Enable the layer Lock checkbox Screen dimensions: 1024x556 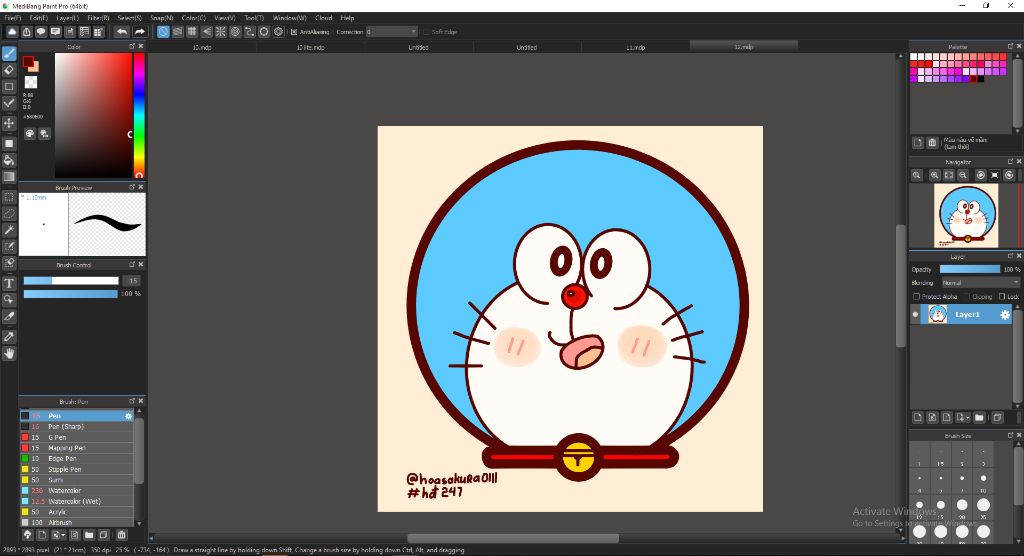(x=1002, y=297)
